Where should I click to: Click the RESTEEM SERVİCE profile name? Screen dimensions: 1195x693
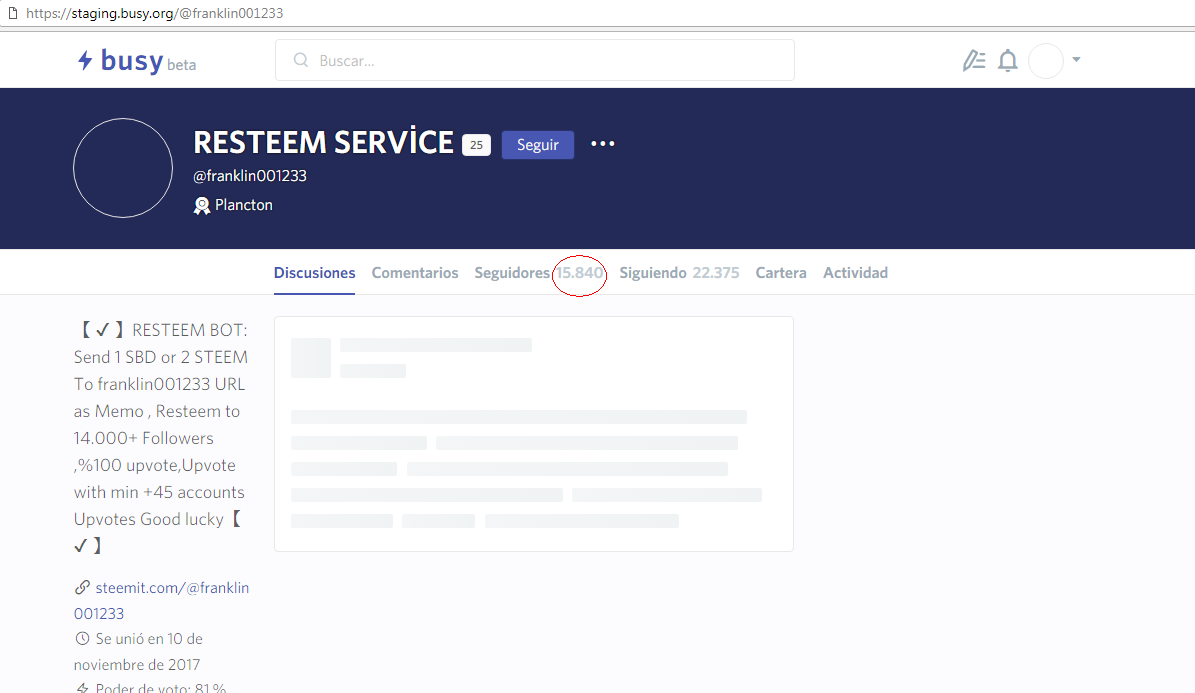click(323, 143)
